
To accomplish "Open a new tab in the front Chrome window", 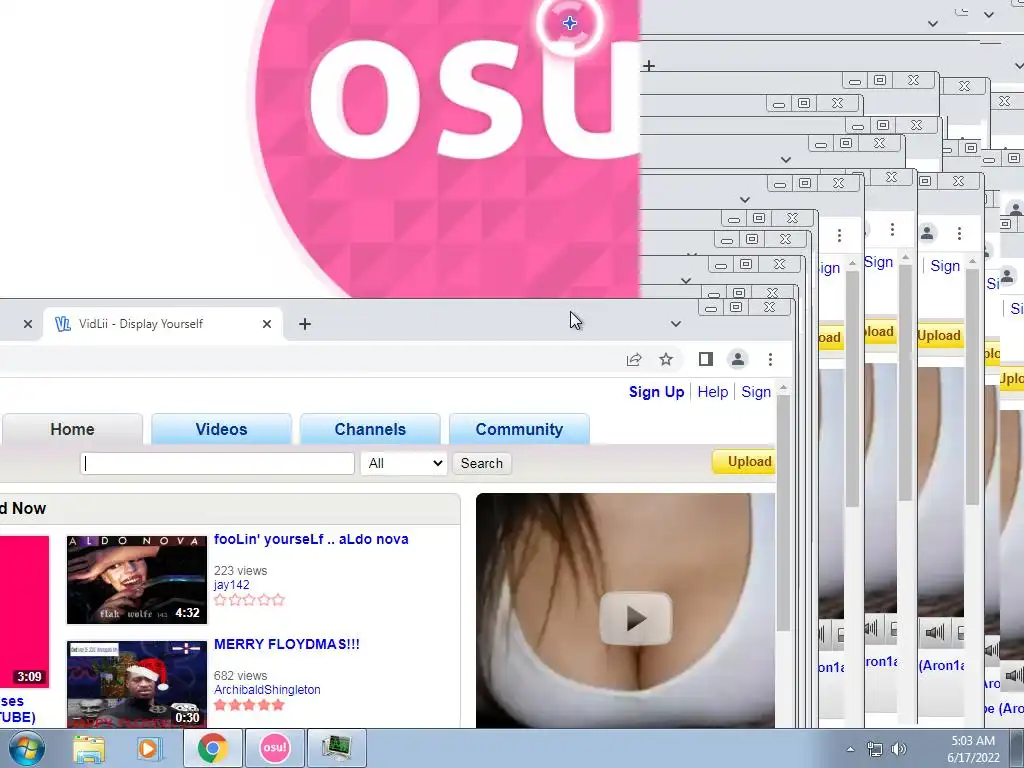I will click(305, 324).
